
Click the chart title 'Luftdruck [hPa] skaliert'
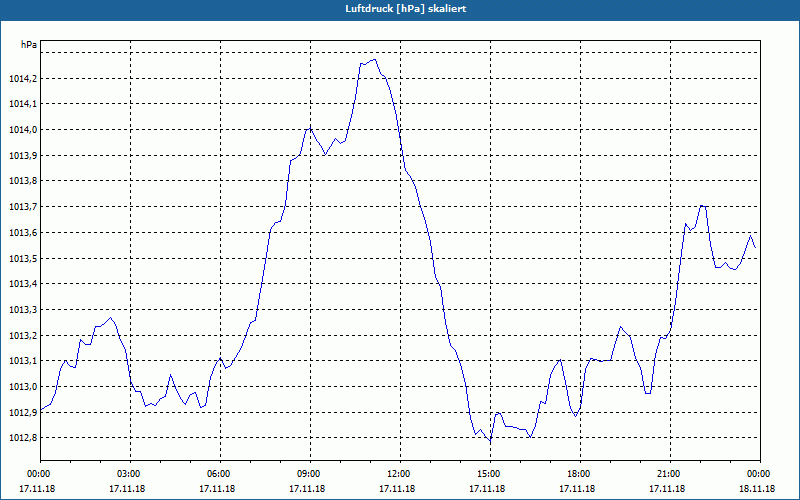click(x=405, y=9)
